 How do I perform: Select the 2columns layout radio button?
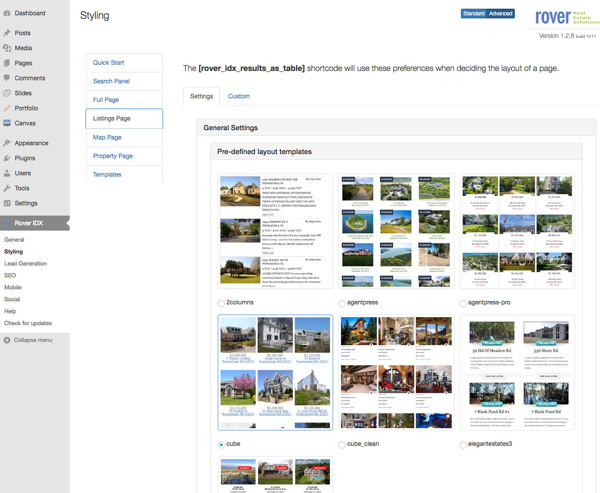click(222, 303)
